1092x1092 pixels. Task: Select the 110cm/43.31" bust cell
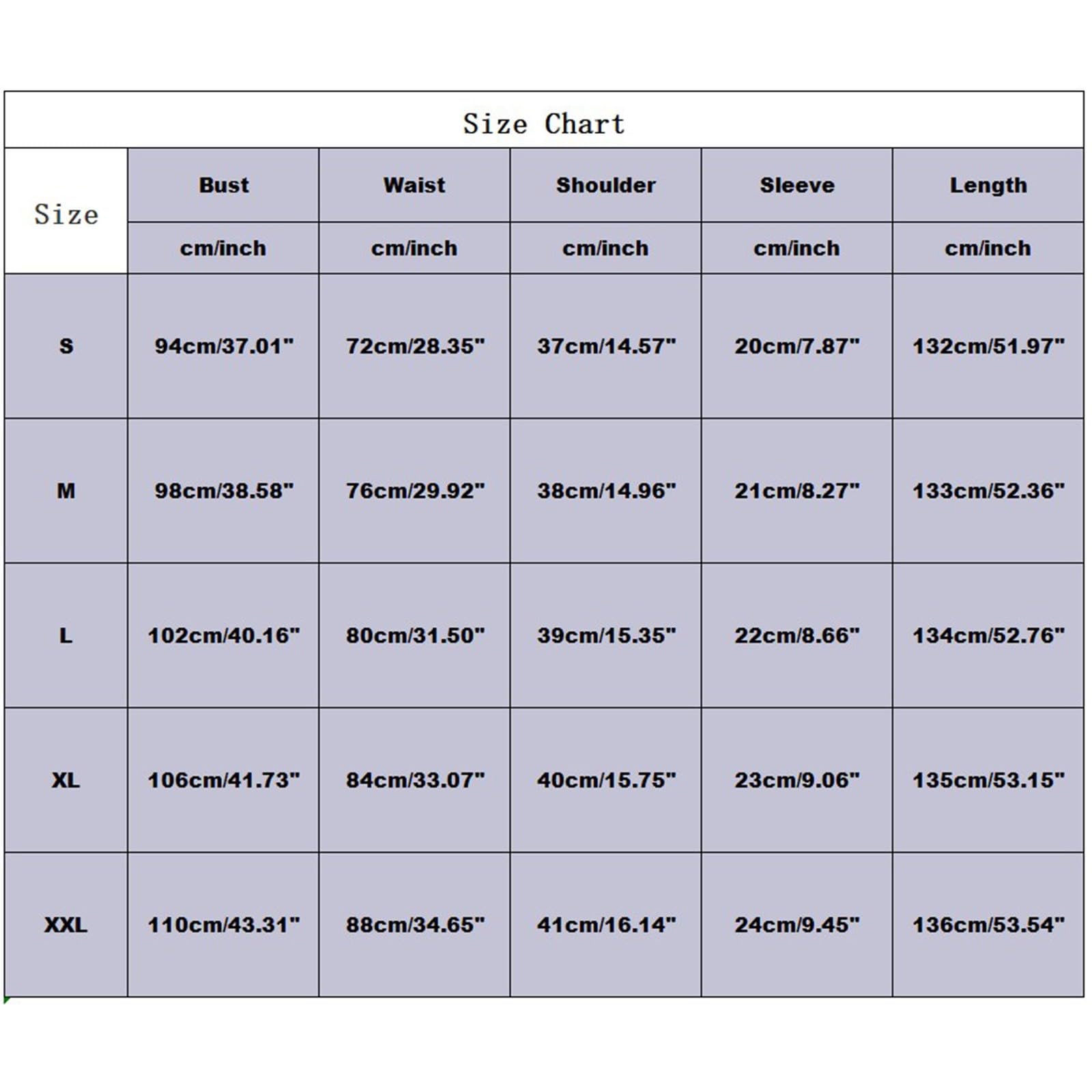tap(223, 925)
